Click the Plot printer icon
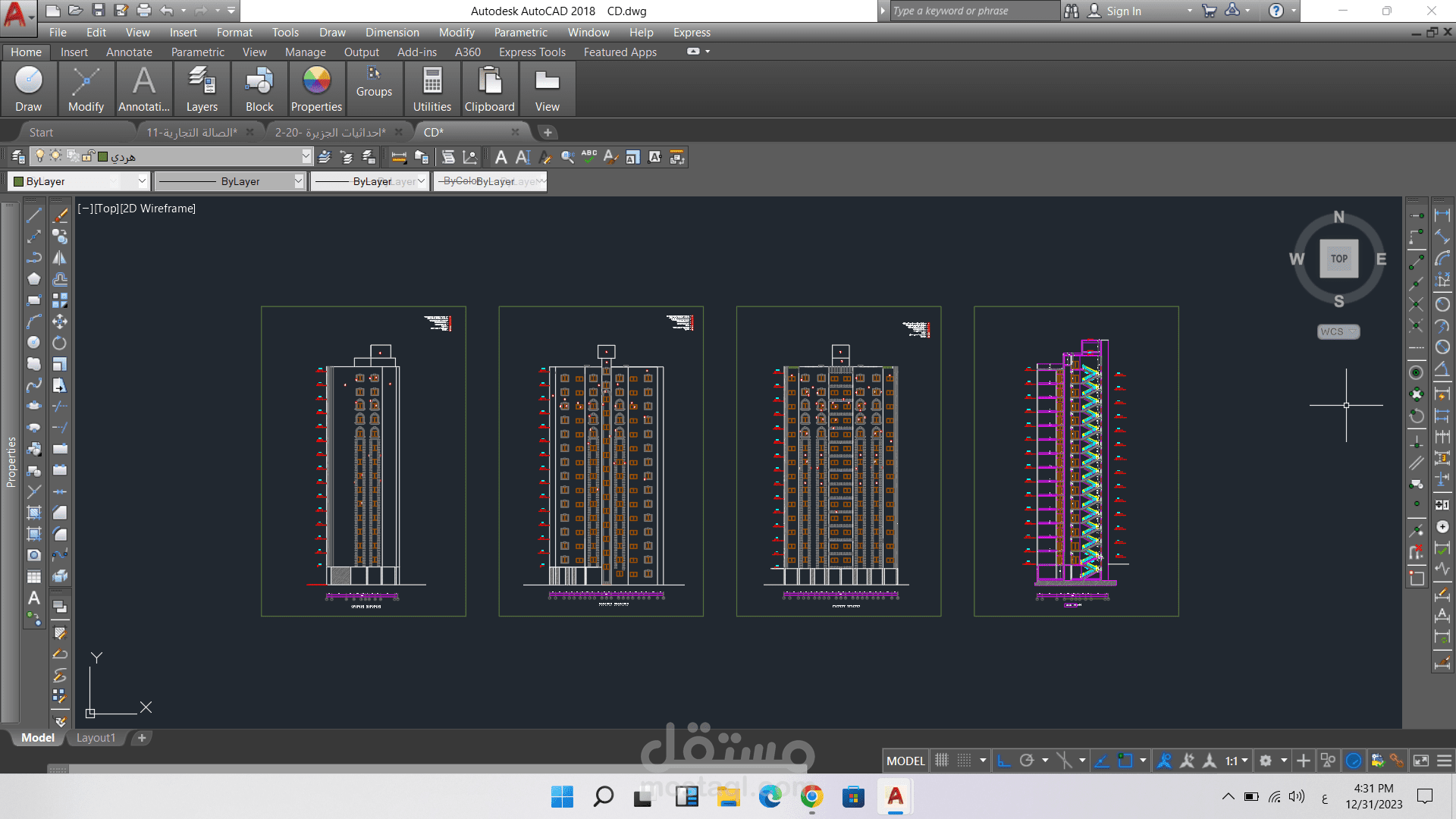This screenshot has height=819, width=1456. pyautogui.click(x=144, y=11)
